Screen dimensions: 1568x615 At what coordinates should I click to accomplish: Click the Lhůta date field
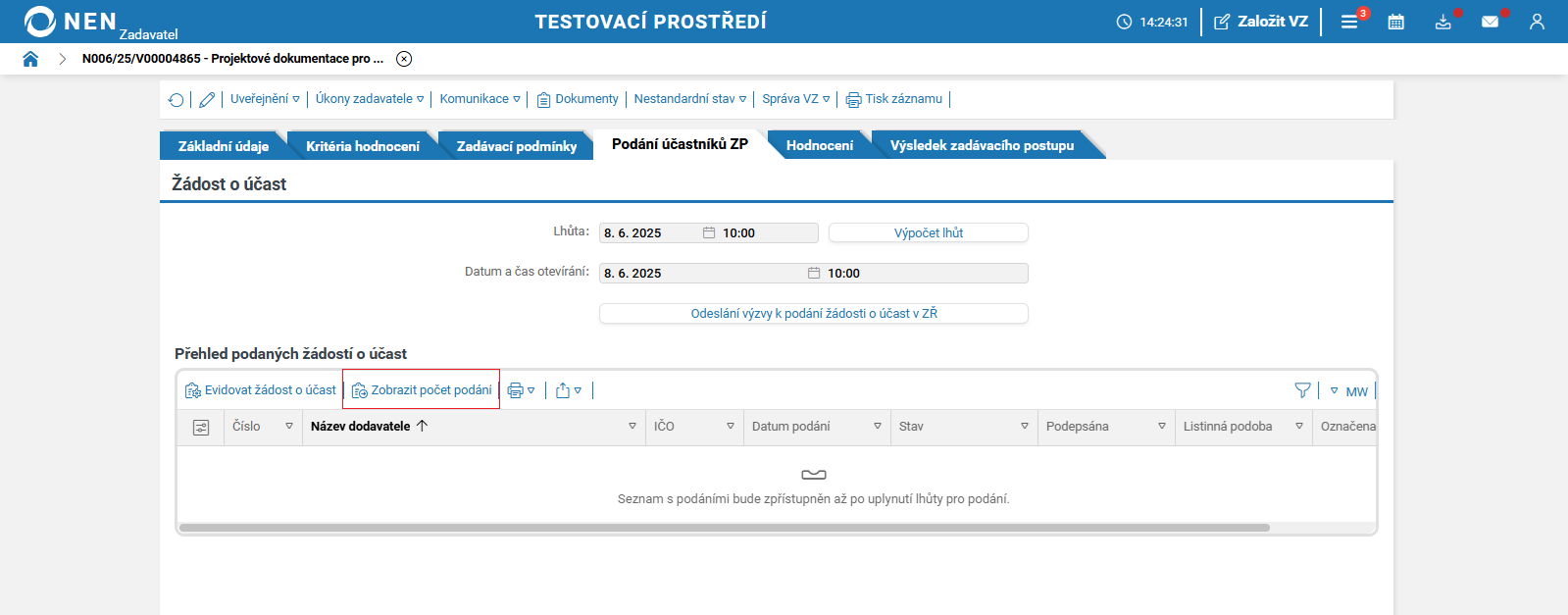point(648,232)
